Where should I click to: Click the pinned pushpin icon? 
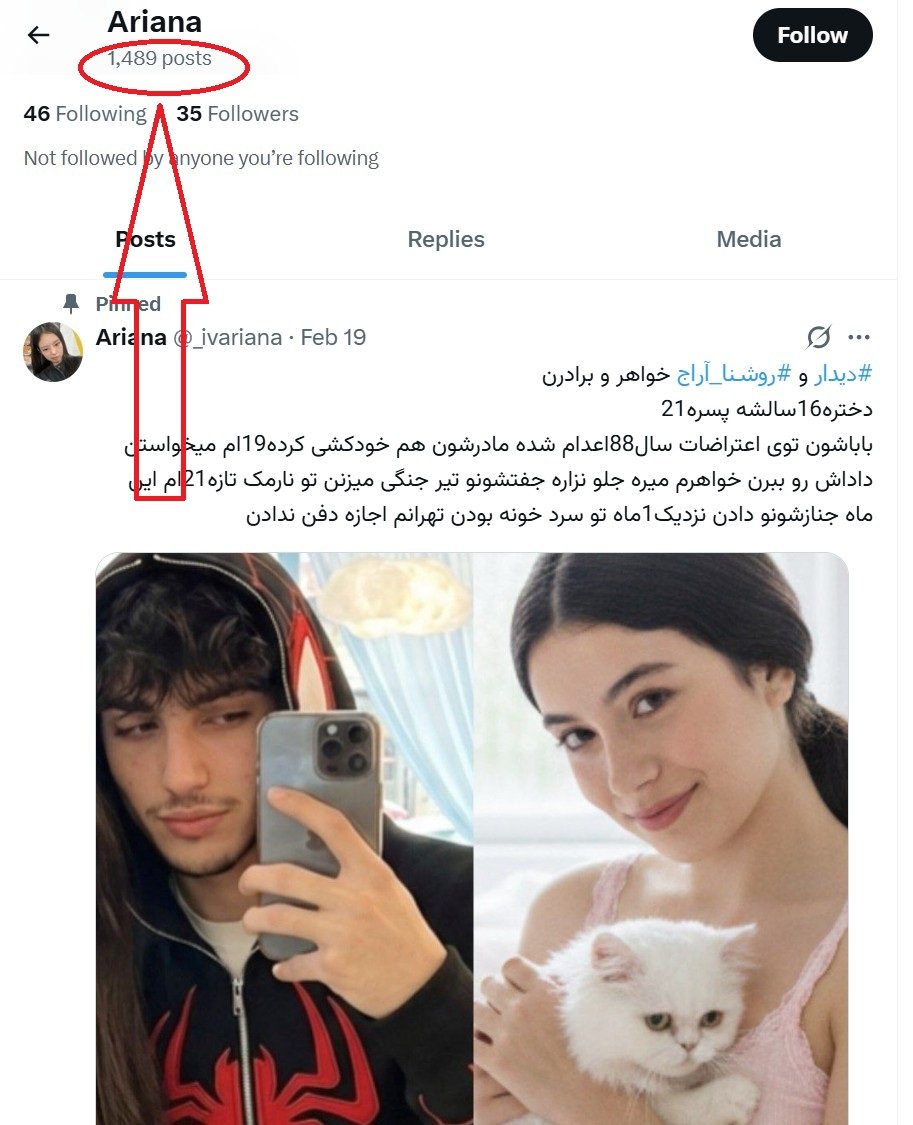coord(71,303)
